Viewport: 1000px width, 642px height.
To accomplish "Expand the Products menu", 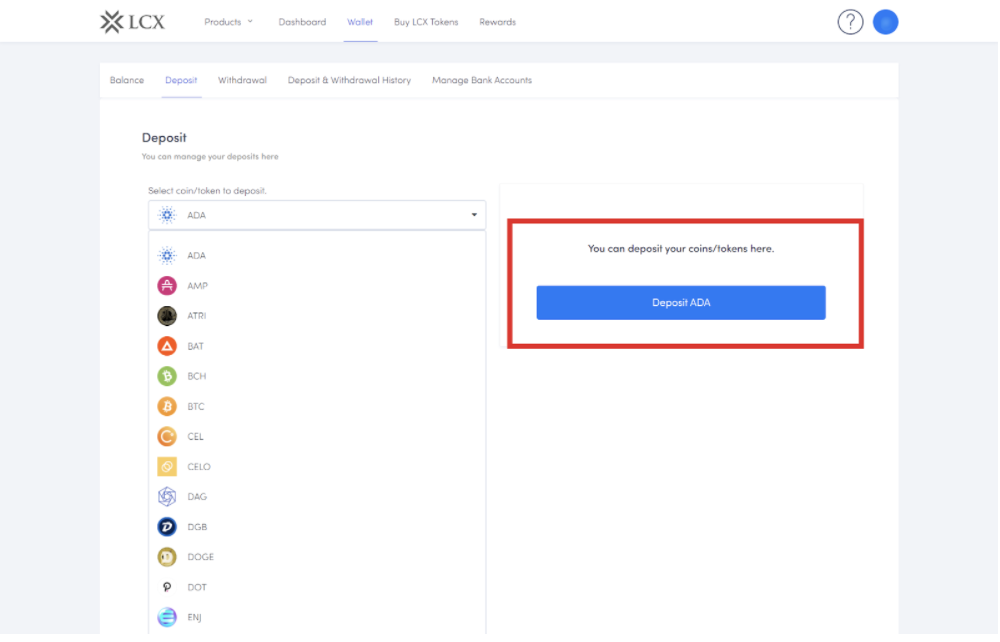I will pyautogui.click(x=228, y=22).
